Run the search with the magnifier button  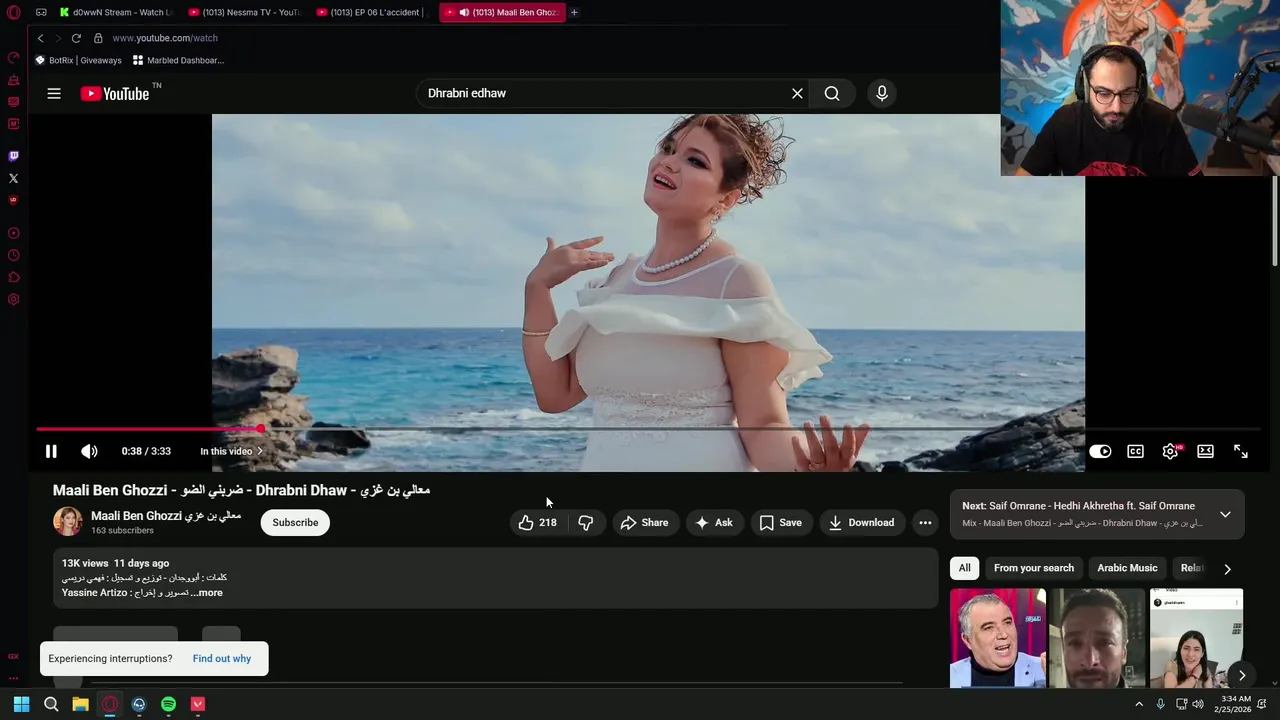[x=832, y=93]
